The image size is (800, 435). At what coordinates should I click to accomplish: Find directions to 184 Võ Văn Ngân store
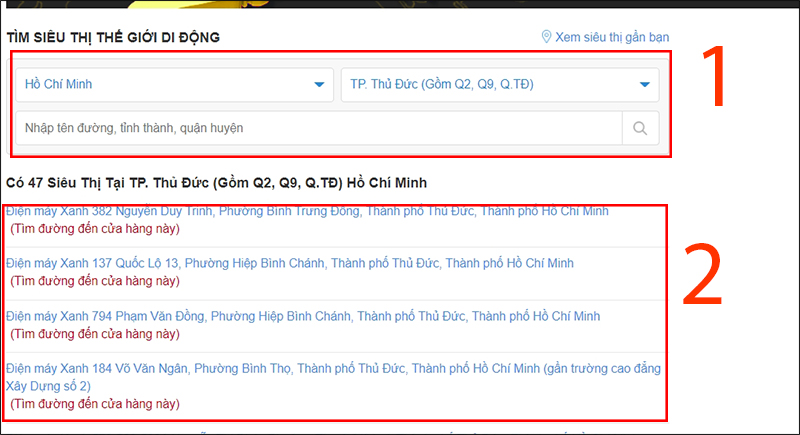[x=95, y=404]
